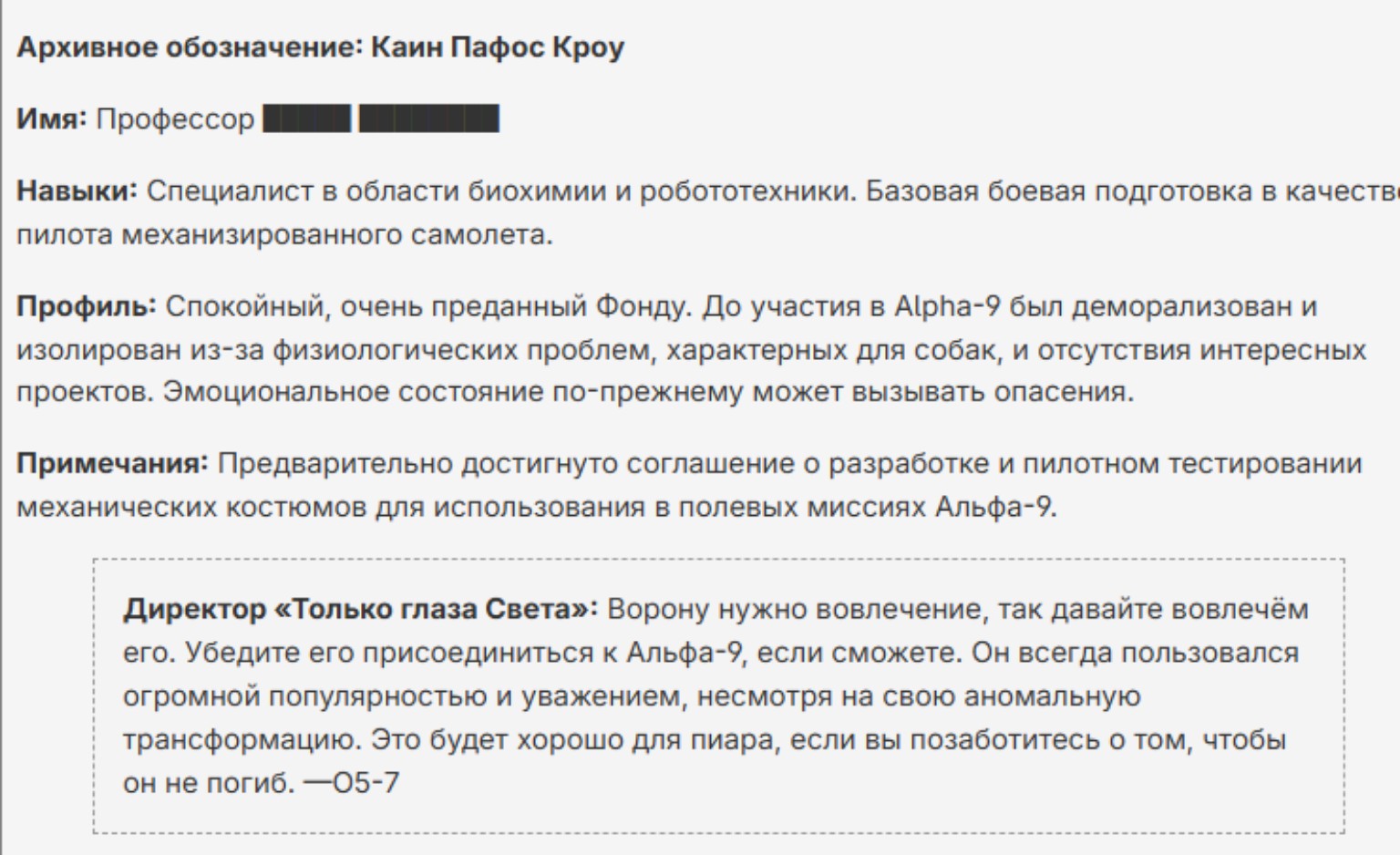The image size is (1400, 855).
Task: Click the bold "Навыки:" label
Action: (77, 191)
